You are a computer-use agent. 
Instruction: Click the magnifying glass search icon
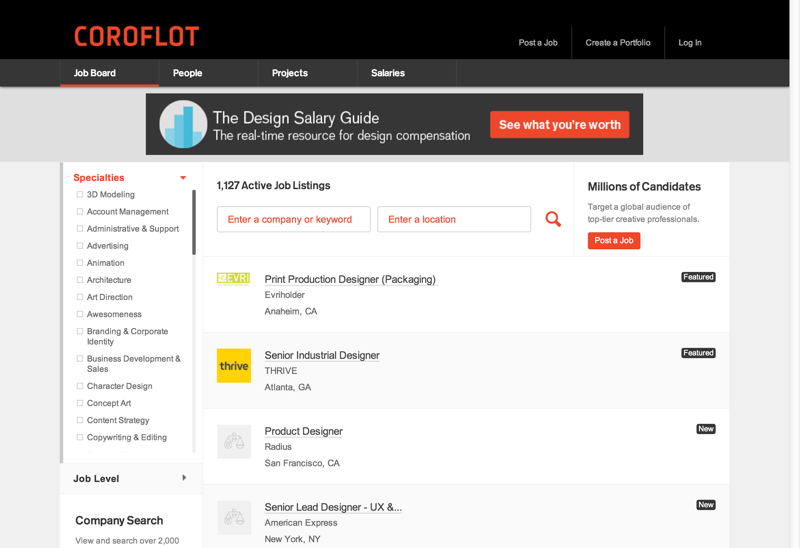click(x=553, y=219)
